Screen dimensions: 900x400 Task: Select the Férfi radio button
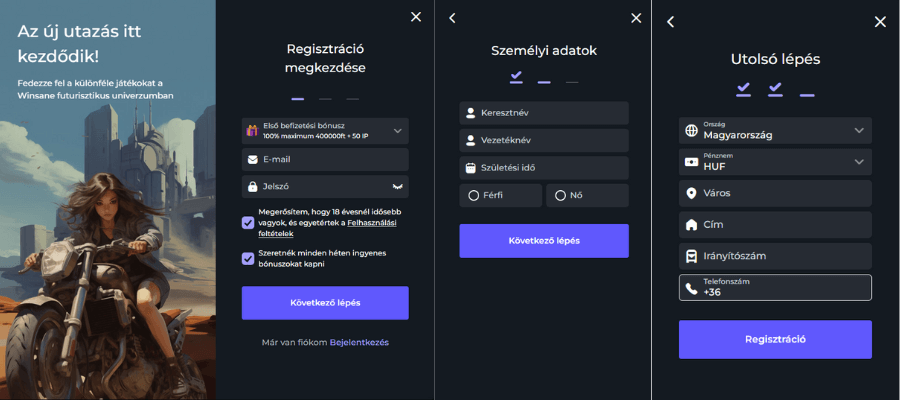tap(474, 196)
